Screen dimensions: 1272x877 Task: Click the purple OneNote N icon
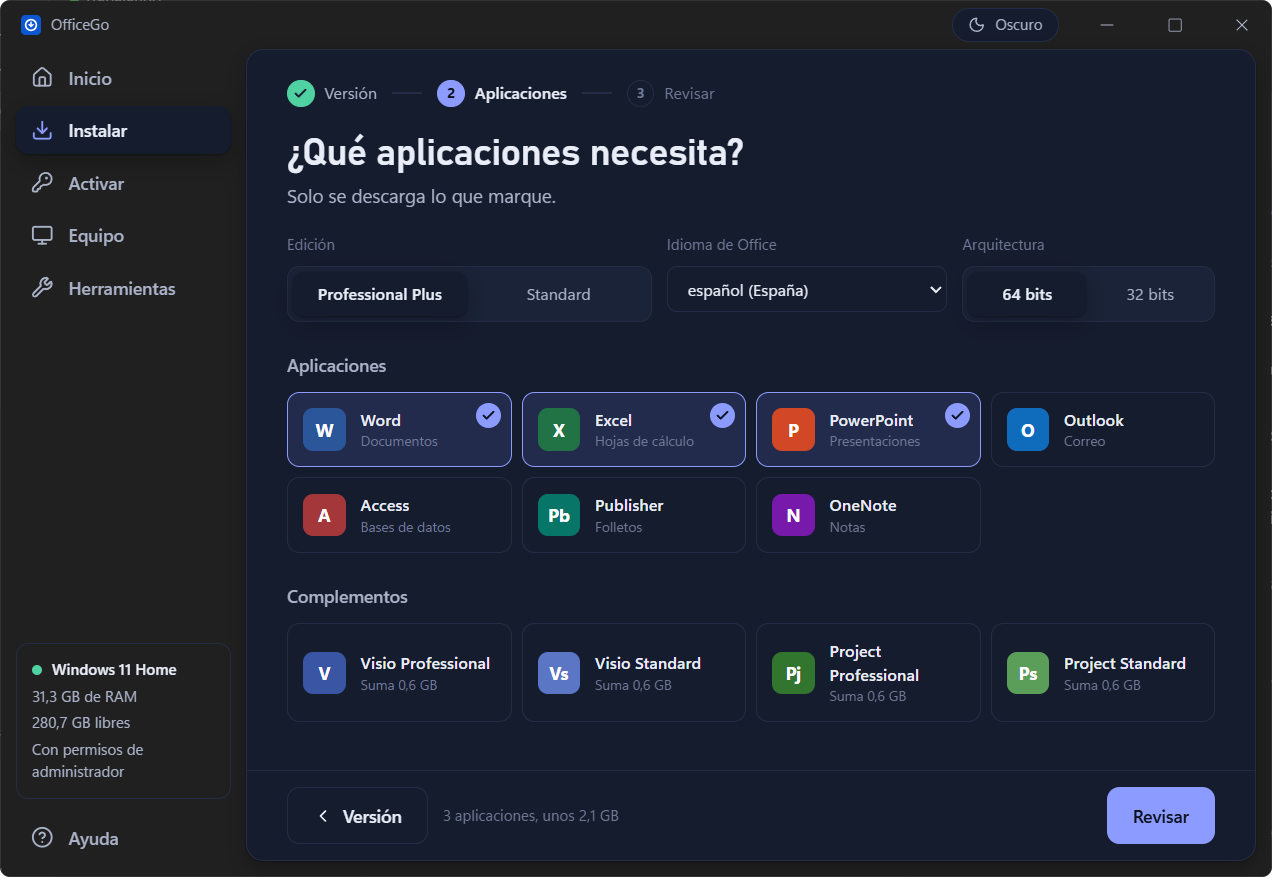click(x=793, y=515)
